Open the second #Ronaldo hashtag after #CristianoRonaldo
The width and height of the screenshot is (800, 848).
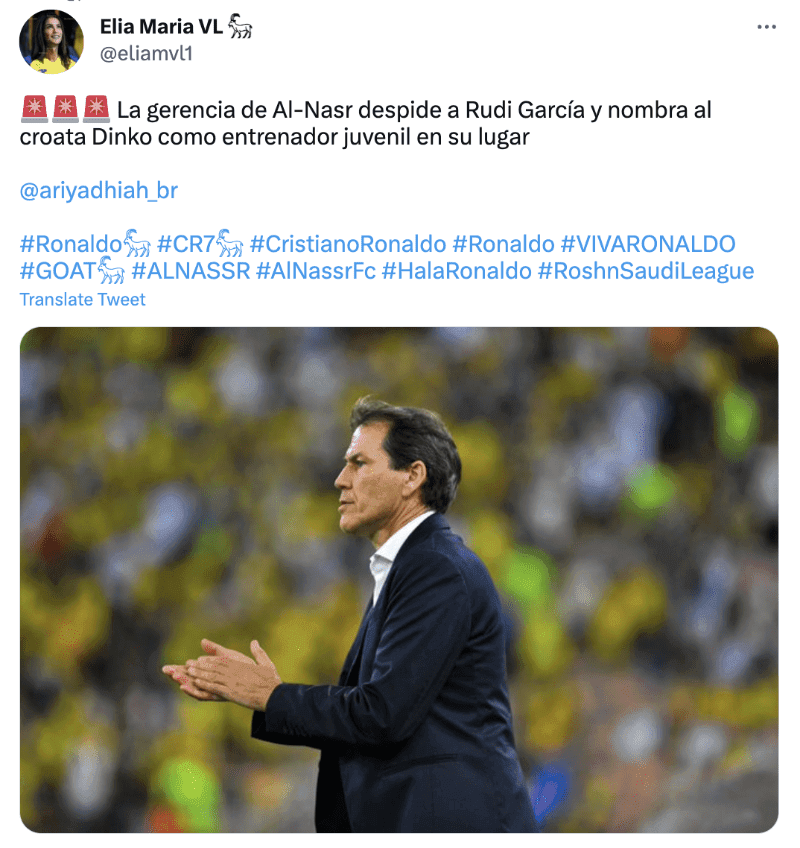[504, 244]
